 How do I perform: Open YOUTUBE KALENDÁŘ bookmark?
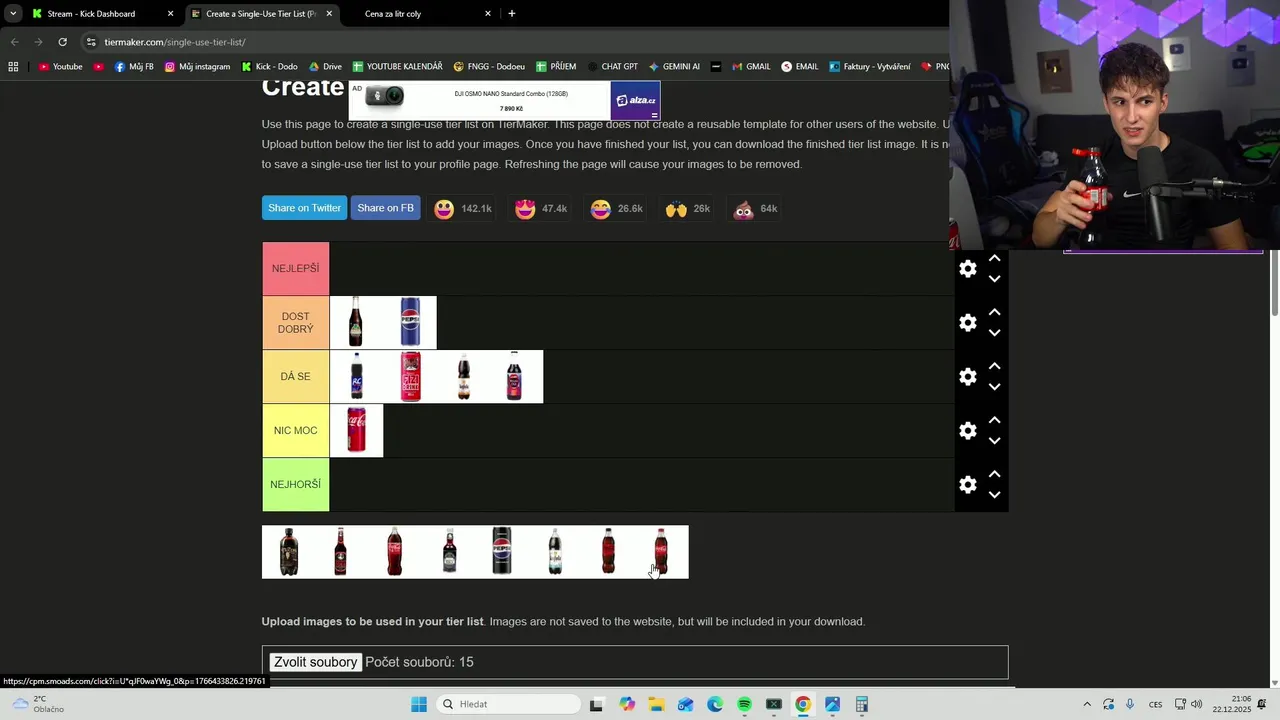[397, 67]
